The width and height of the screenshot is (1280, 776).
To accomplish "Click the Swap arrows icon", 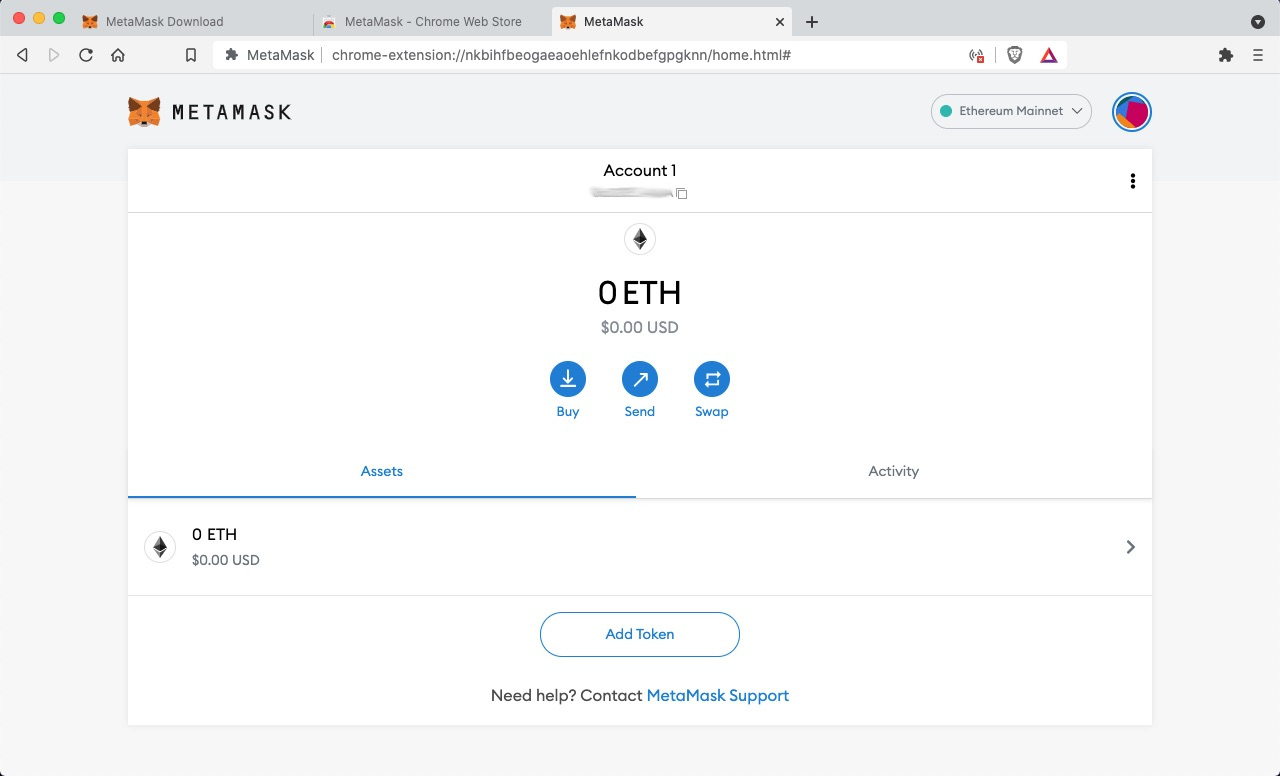I will pyautogui.click(x=712, y=379).
